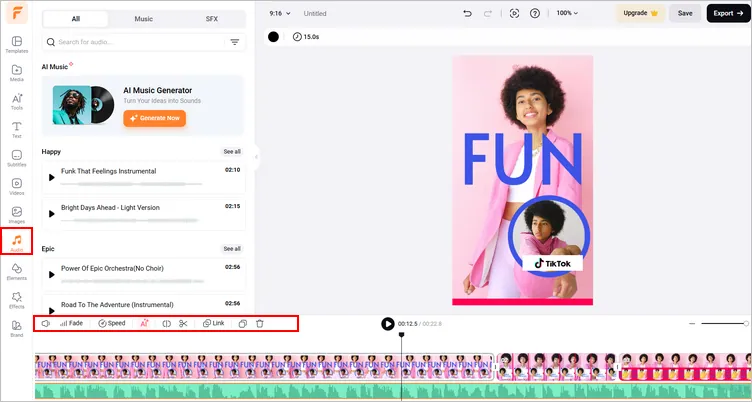The height and width of the screenshot is (402, 752).
Task: Click See all for Epic music
Action: click(x=232, y=248)
